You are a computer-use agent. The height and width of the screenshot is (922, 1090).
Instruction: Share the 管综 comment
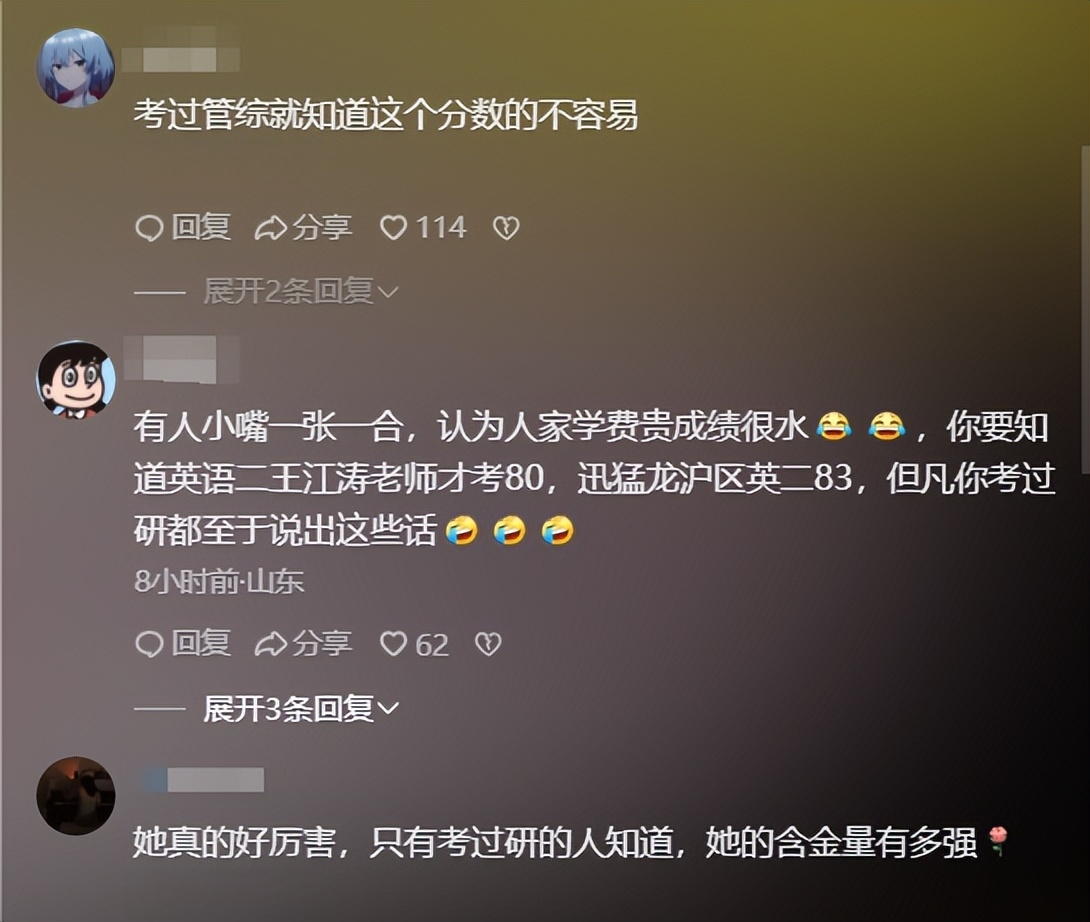[x=303, y=227]
